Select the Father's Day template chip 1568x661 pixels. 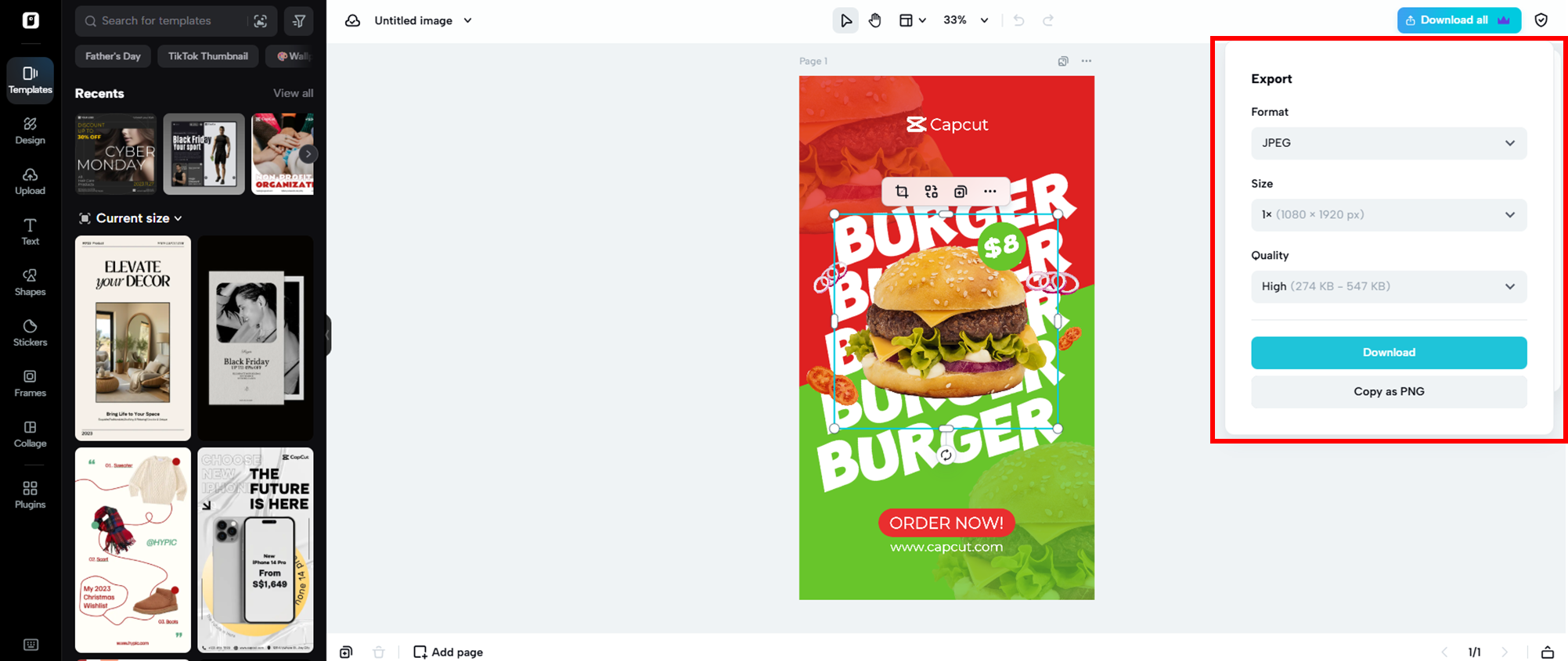(113, 56)
